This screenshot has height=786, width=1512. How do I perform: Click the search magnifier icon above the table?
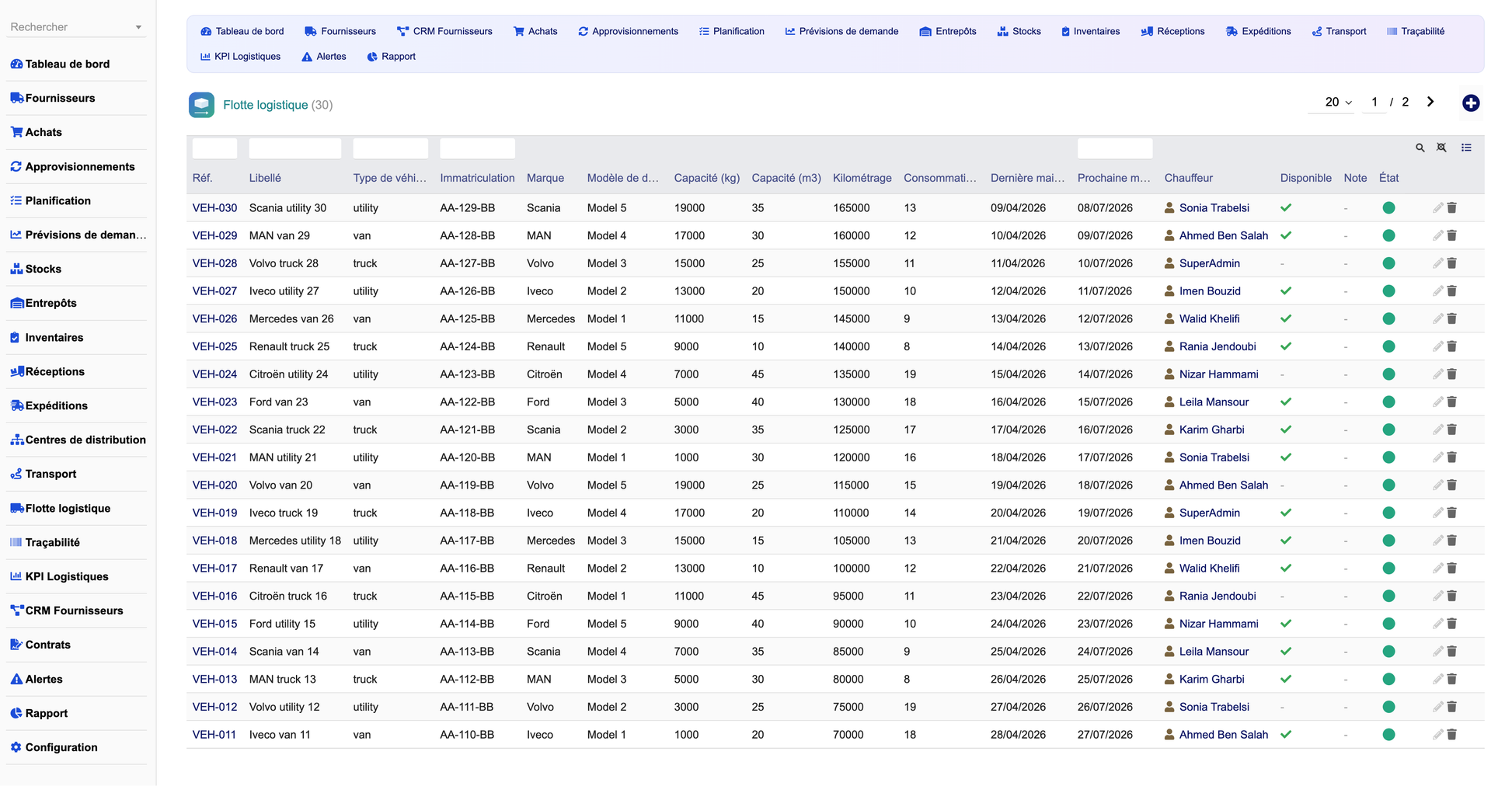coord(1420,148)
